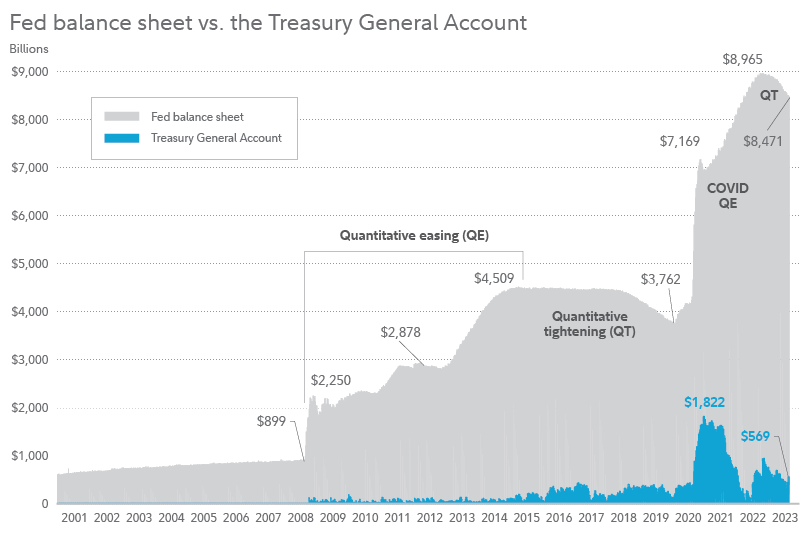The width and height of the screenshot is (800, 540).
Task: Select the "Fed balance sheet" legend label
Action: coord(197,117)
